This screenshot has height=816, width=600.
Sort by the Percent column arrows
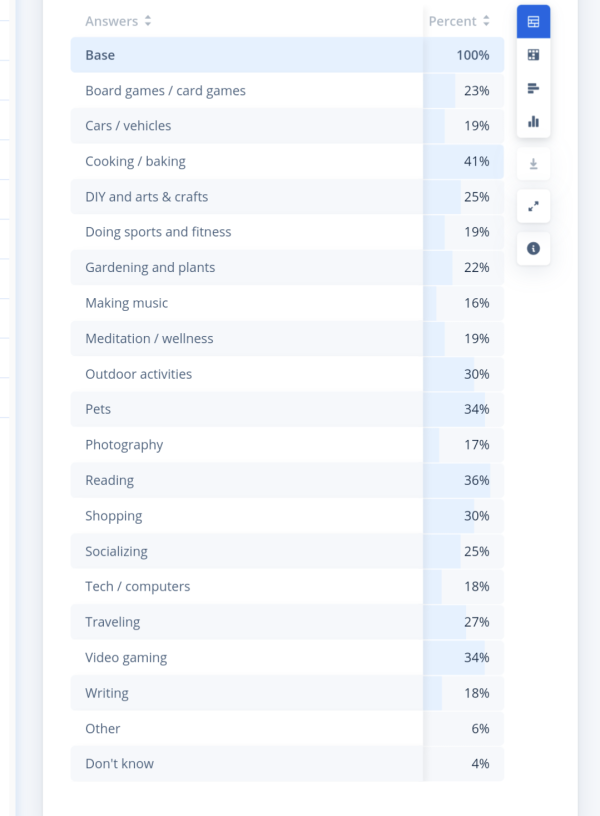pos(487,21)
